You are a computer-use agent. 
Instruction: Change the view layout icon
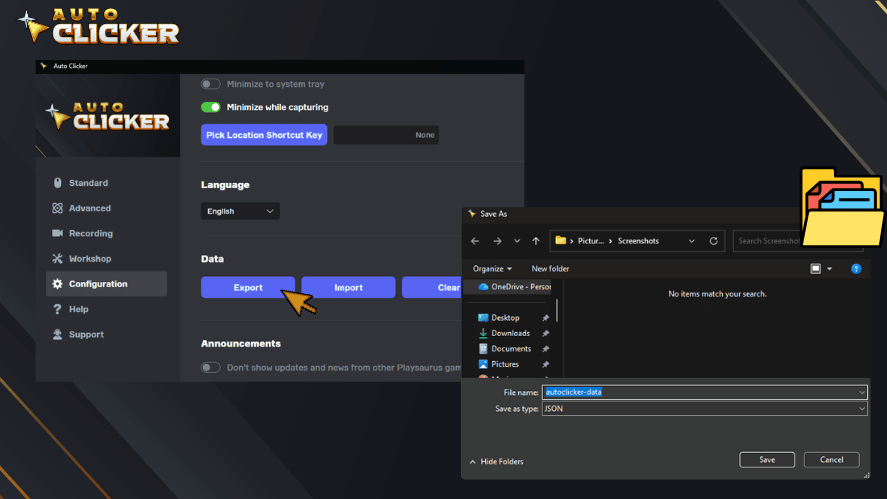pyautogui.click(x=816, y=269)
